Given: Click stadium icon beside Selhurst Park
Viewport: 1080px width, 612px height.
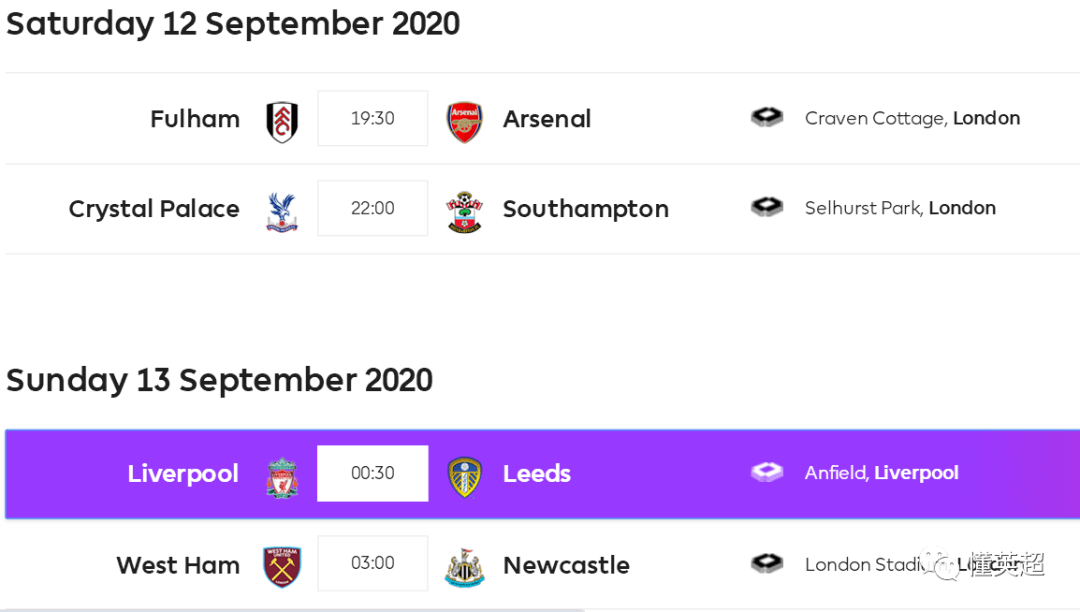Looking at the screenshot, I should (767, 207).
